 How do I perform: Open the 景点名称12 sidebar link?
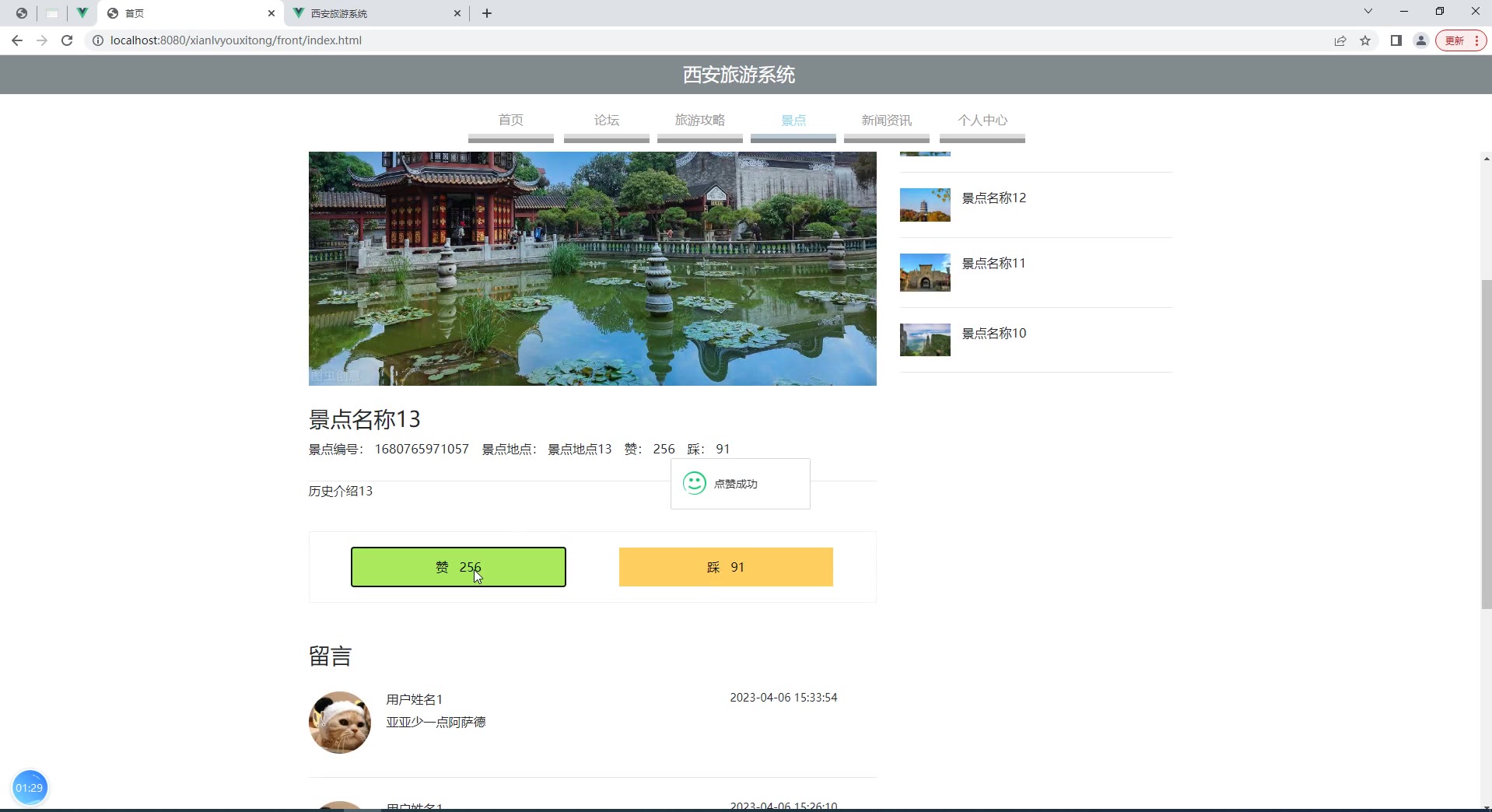coord(994,198)
